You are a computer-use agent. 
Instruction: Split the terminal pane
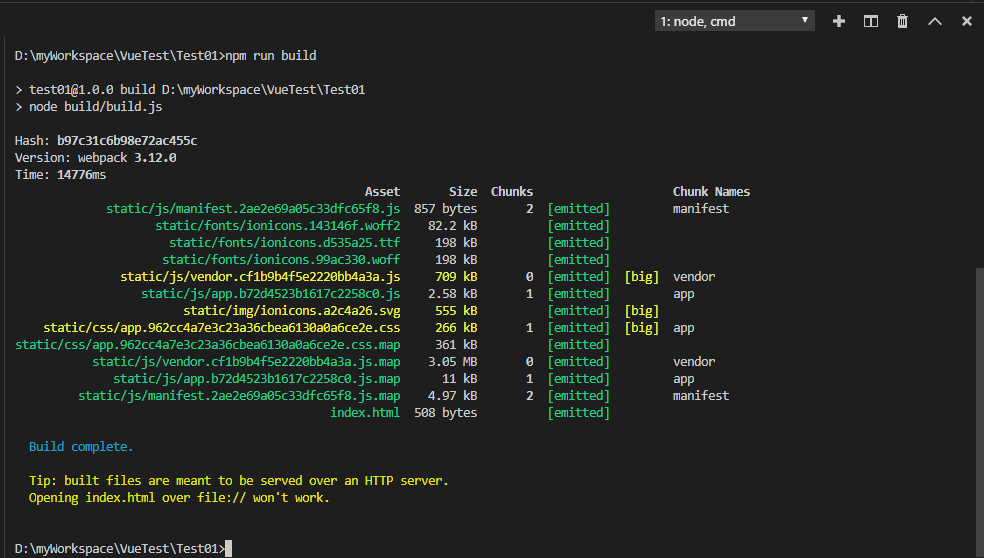point(870,21)
